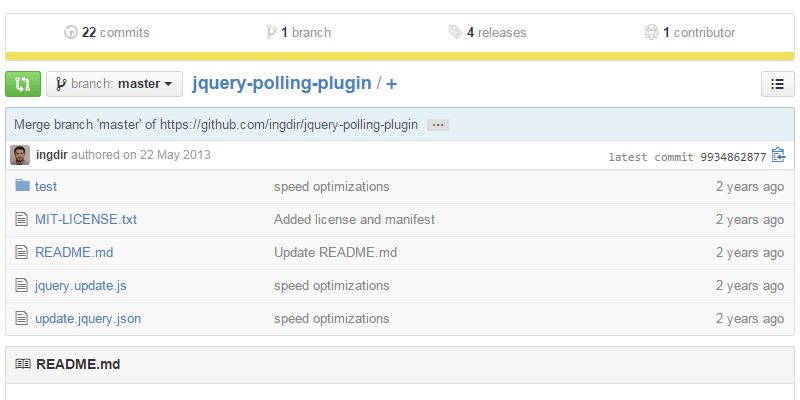
Task: Click ingdir's avatar thumbnail
Action: (x=20, y=155)
